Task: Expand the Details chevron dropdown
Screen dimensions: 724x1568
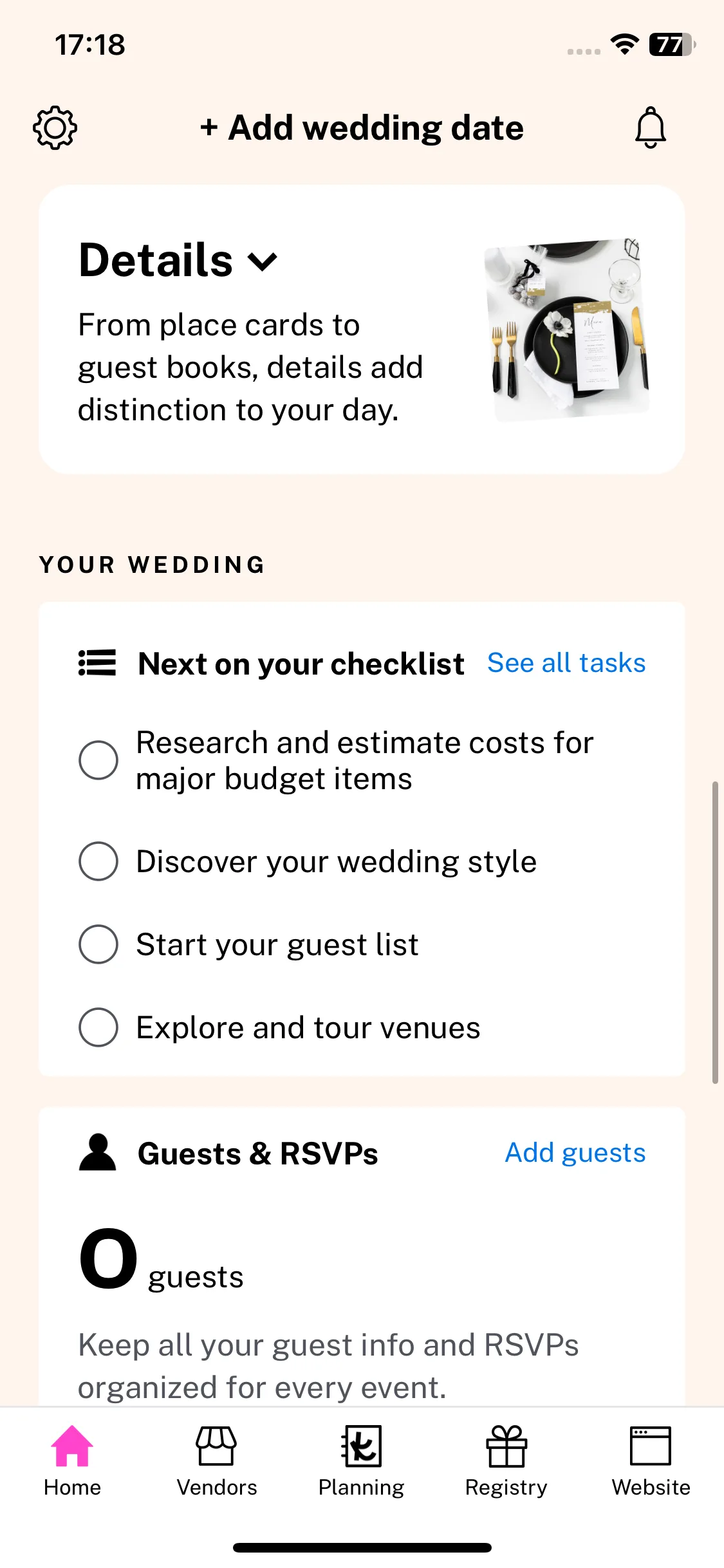Action: click(x=263, y=261)
